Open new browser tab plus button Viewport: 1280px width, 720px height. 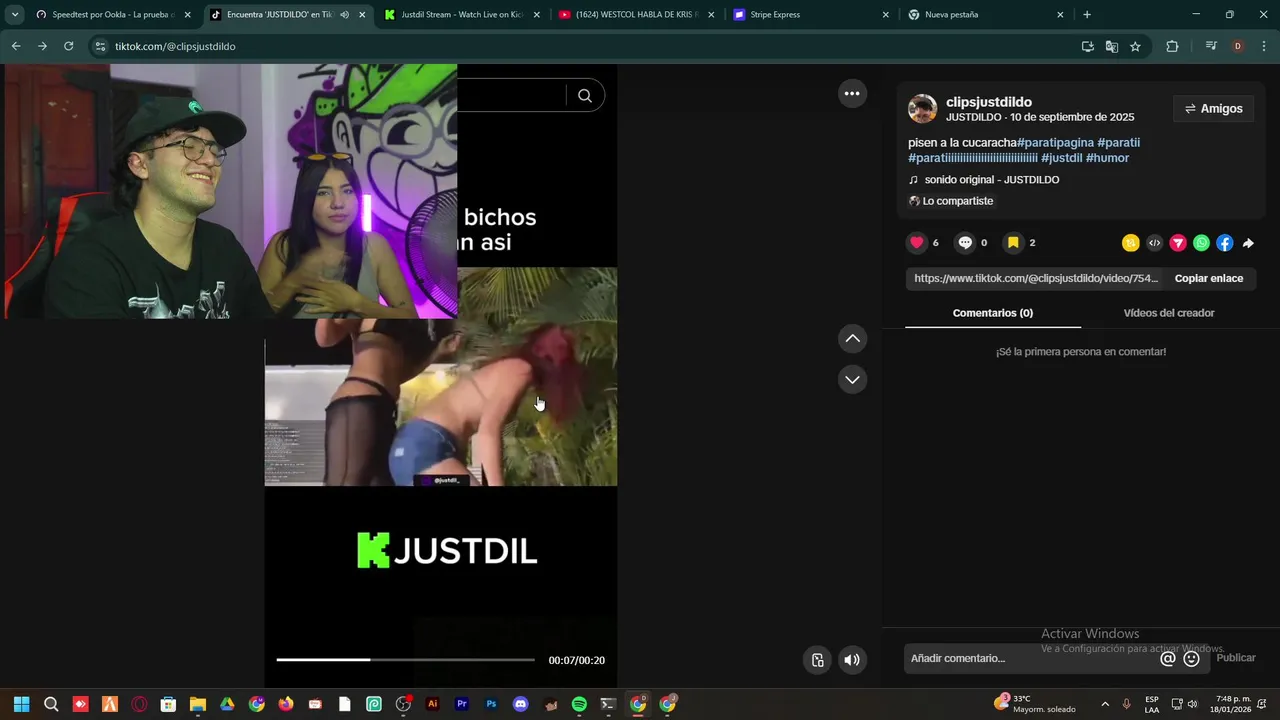(x=1087, y=15)
